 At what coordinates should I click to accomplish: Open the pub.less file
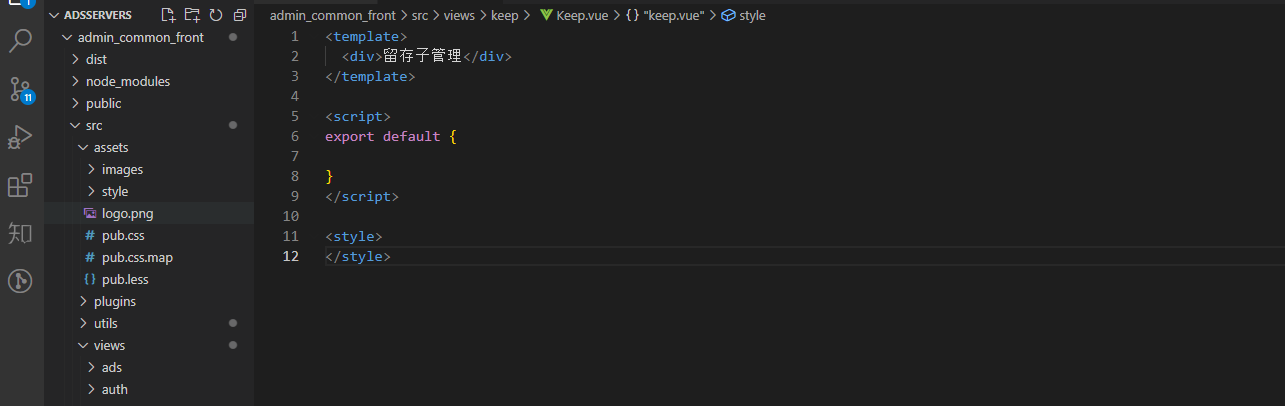point(125,279)
